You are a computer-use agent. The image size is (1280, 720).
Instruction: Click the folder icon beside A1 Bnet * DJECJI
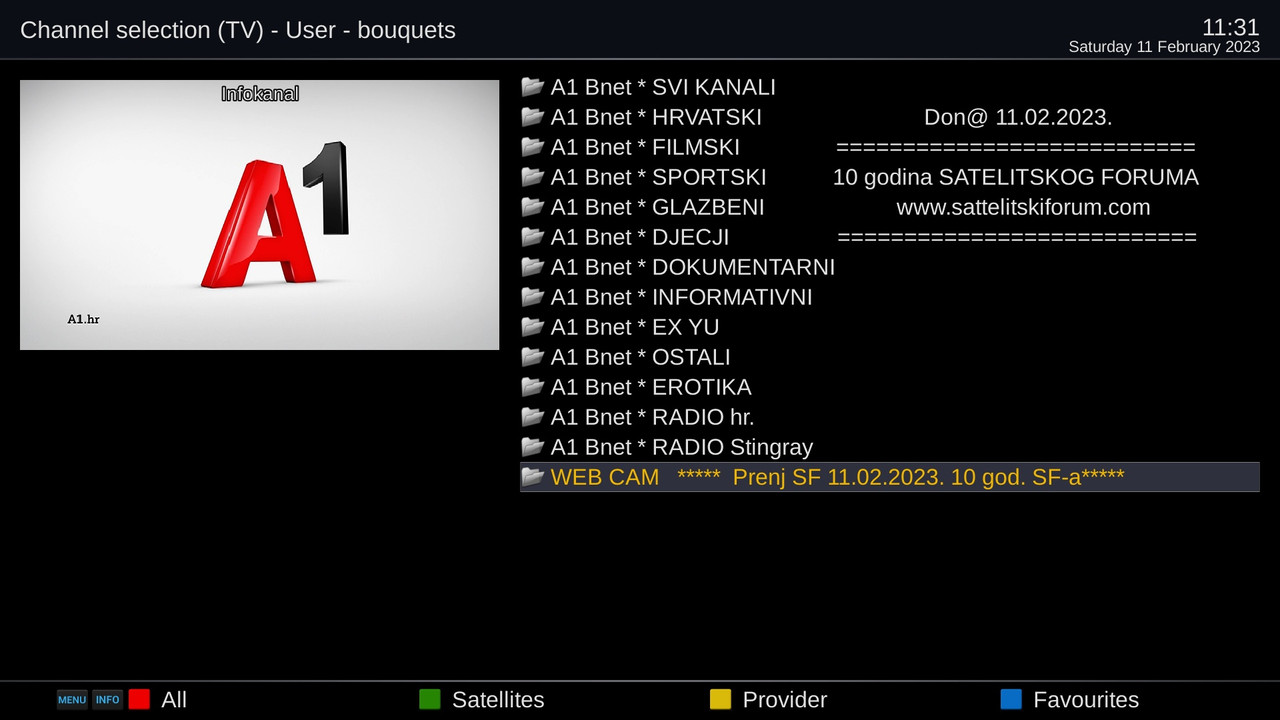point(532,237)
